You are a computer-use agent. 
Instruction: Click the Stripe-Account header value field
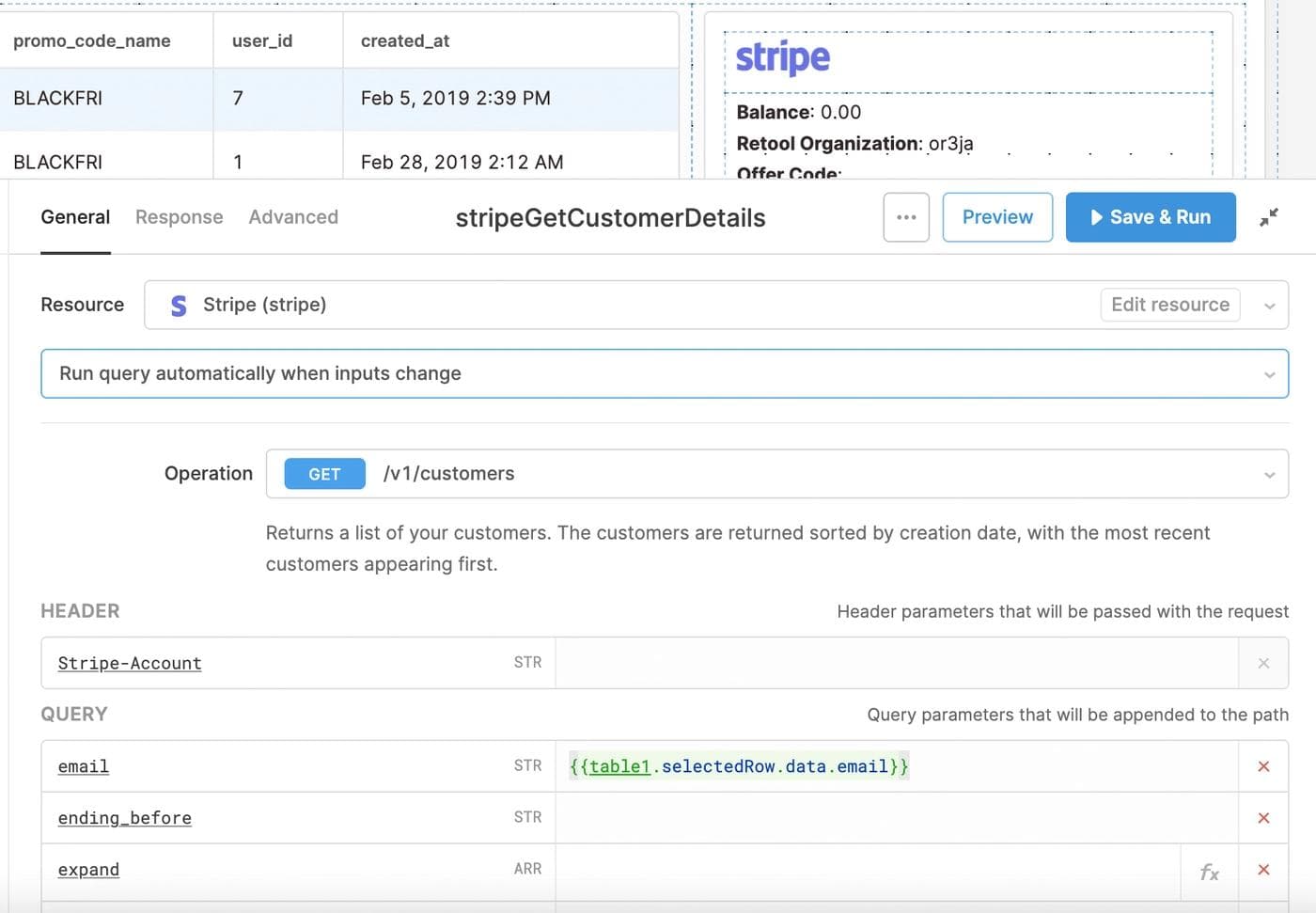pos(893,663)
